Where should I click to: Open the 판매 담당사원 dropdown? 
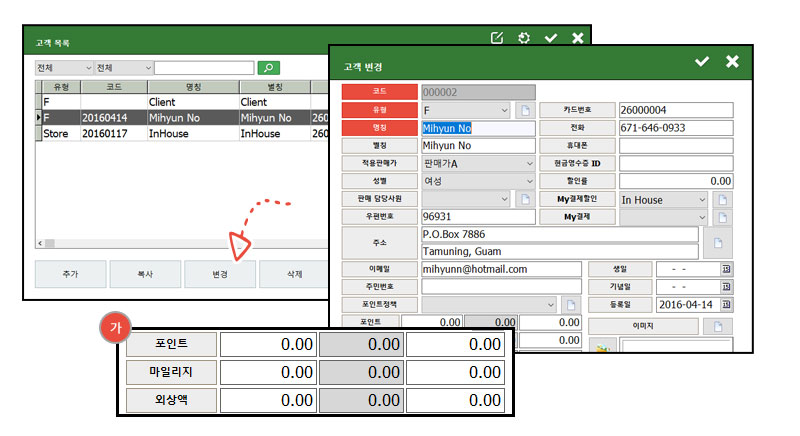(x=466, y=199)
